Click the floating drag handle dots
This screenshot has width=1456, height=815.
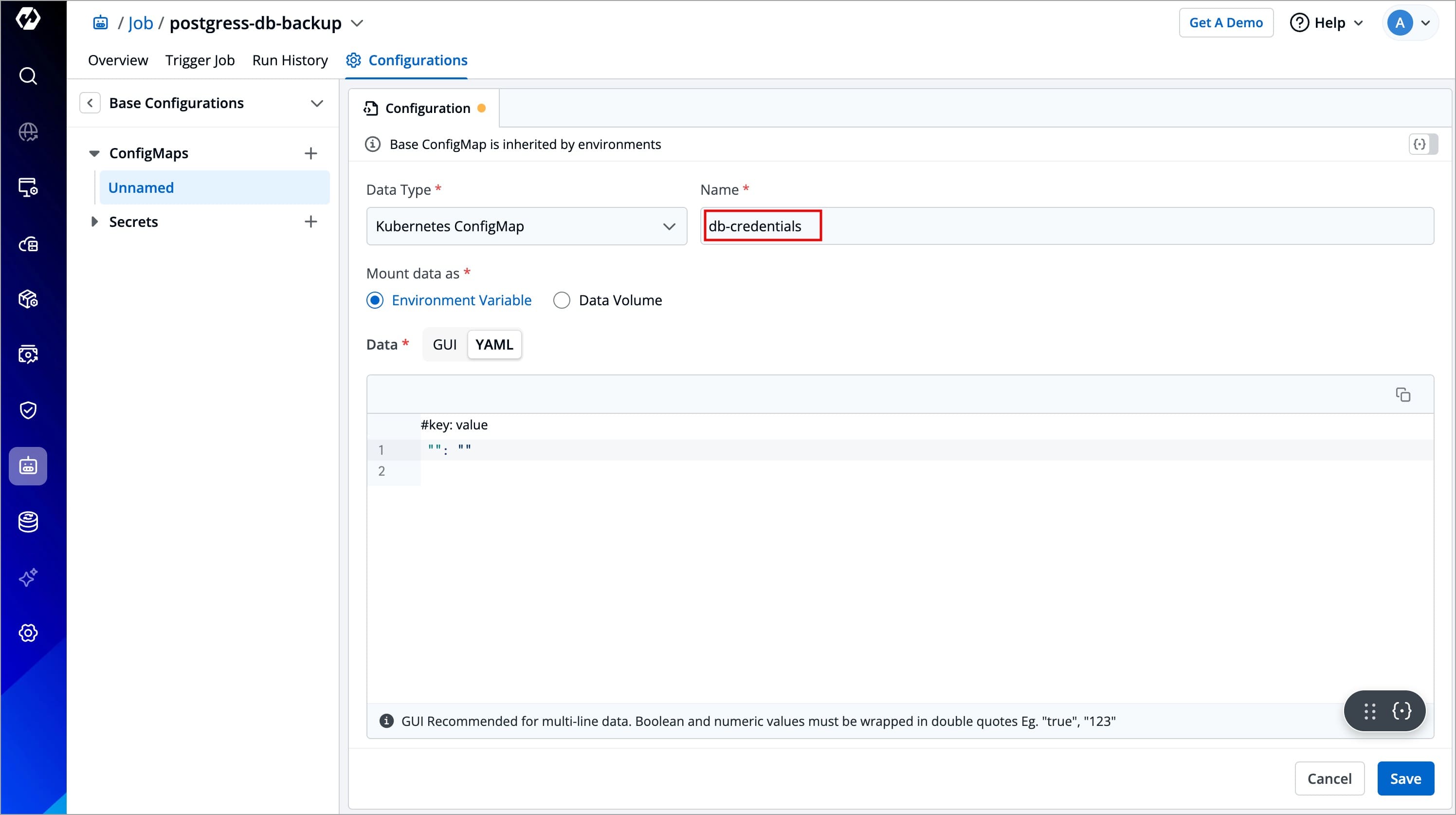point(1369,711)
